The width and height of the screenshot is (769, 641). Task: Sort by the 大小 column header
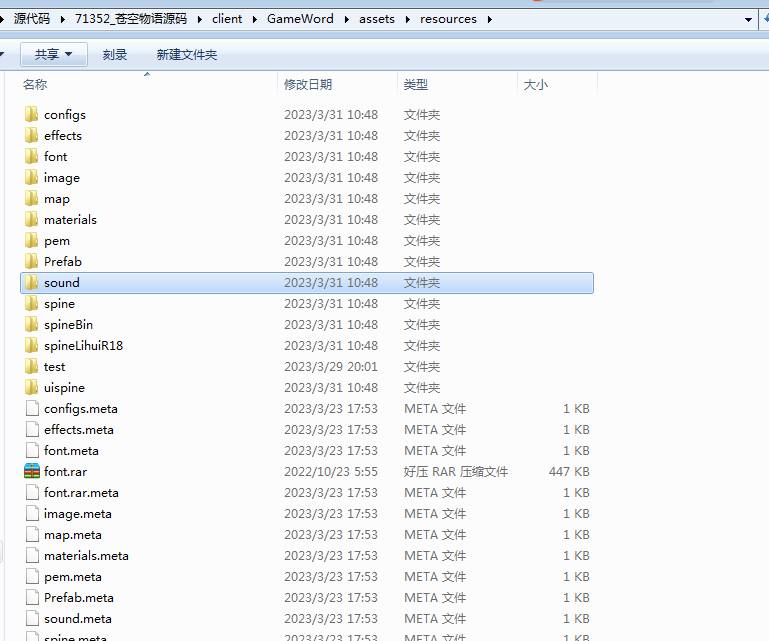(535, 85)
